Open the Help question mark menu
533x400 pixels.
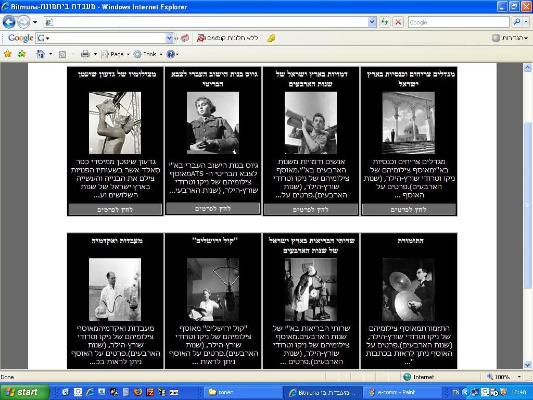[x=173, y=54]
